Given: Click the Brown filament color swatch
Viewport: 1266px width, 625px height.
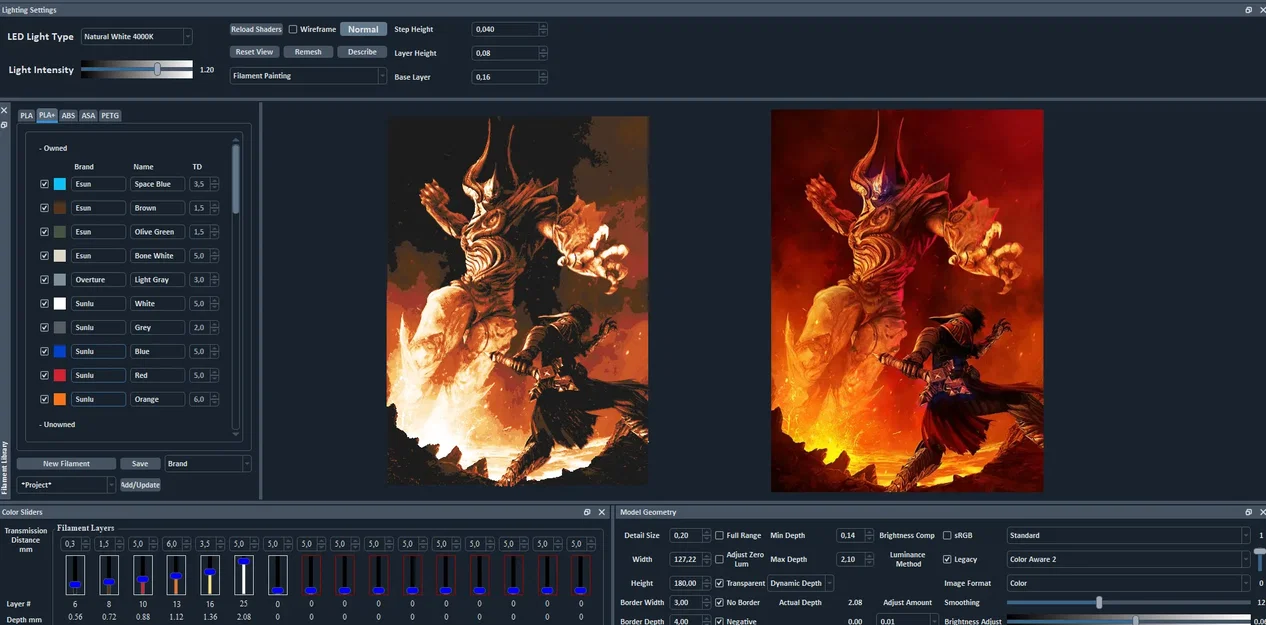Looking at the screenshot, I should pos(59,208).
